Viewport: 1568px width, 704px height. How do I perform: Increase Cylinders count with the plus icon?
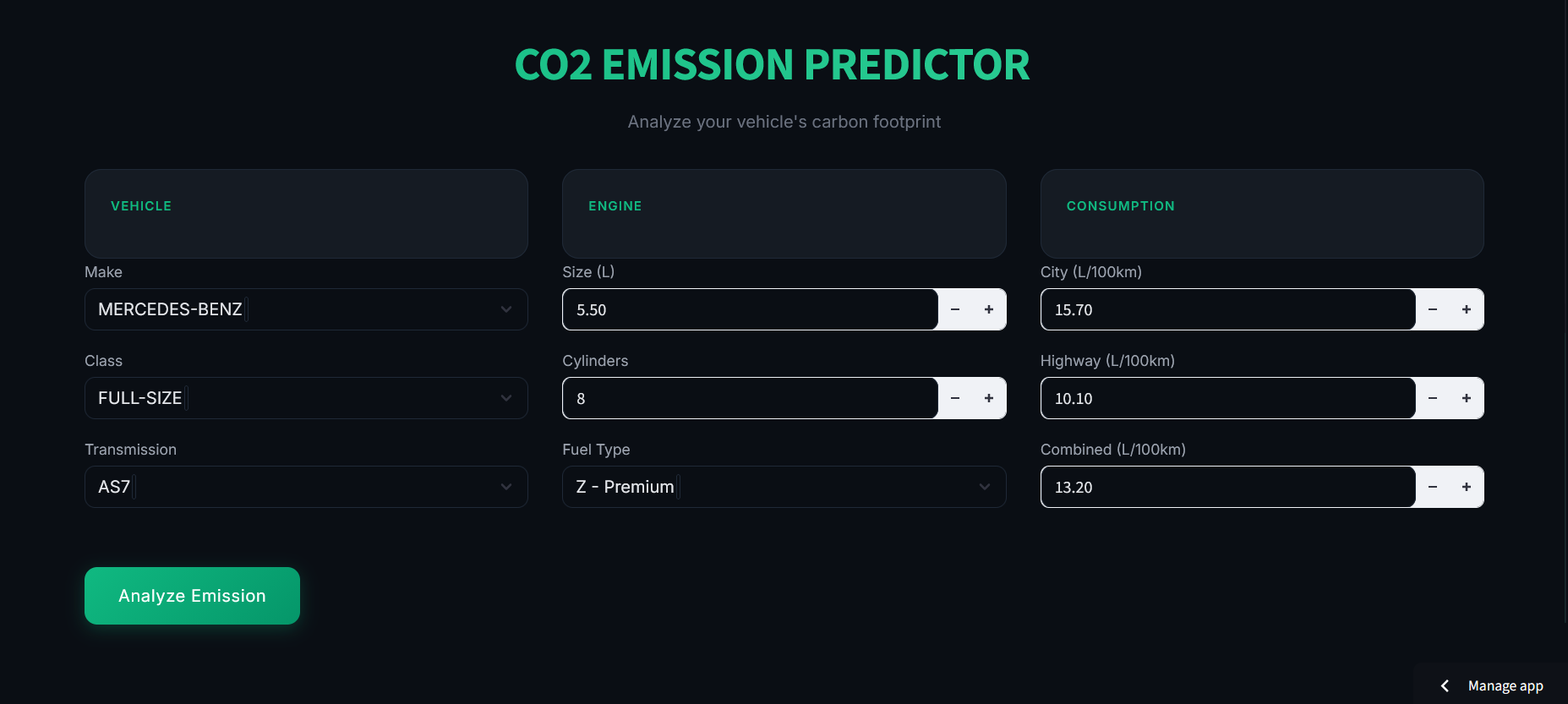[989, 398]
